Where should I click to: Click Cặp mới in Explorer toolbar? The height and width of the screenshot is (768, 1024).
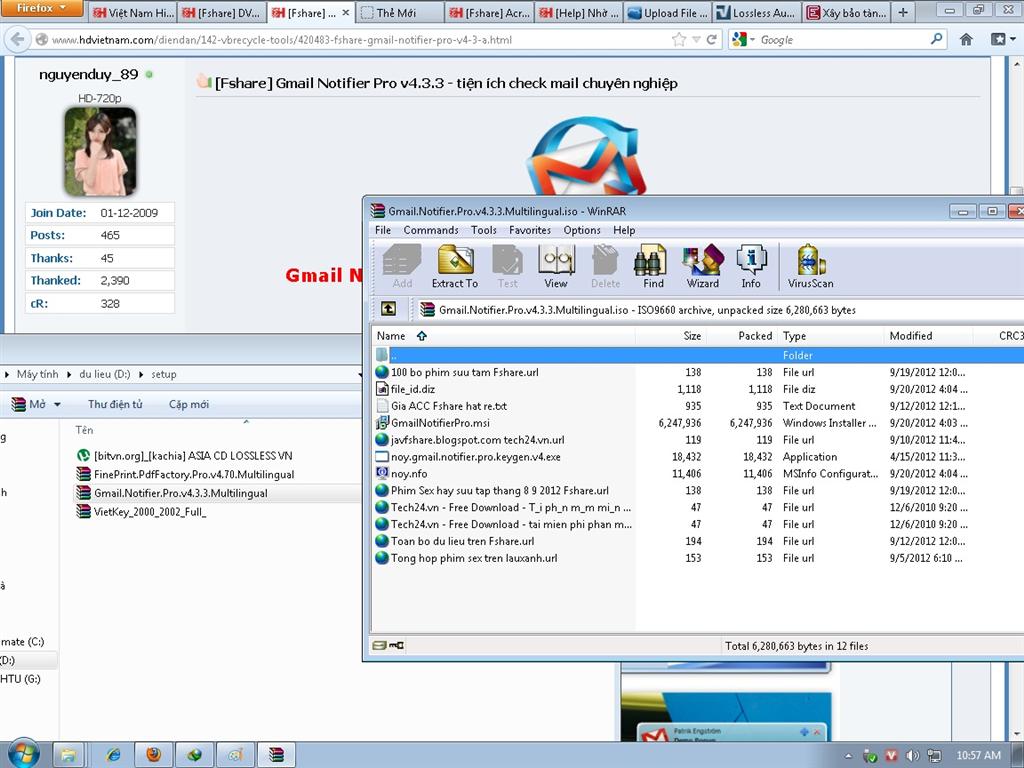[x=189, y=405]
